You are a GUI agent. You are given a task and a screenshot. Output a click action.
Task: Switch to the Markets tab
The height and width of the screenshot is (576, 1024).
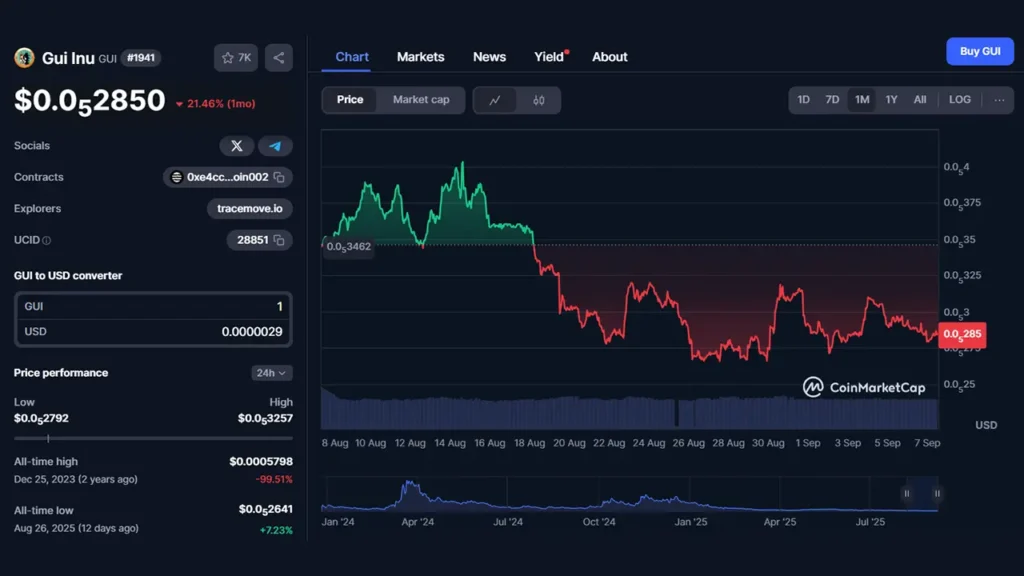tap(421, 57)
